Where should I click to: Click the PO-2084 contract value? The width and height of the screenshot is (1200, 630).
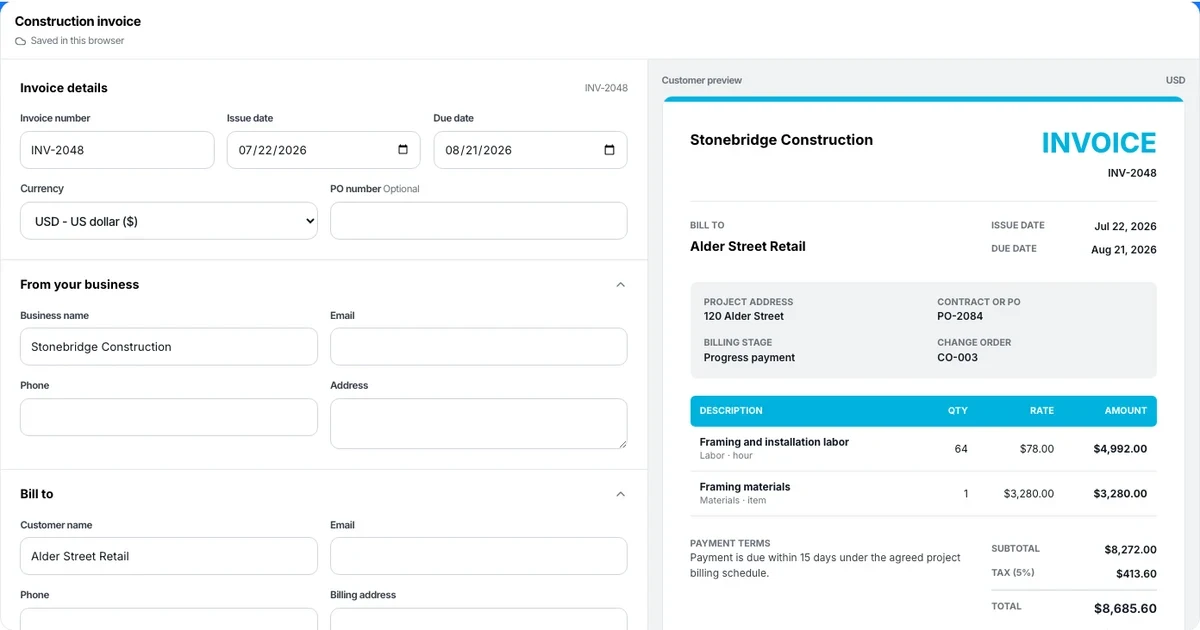point(960,316)
